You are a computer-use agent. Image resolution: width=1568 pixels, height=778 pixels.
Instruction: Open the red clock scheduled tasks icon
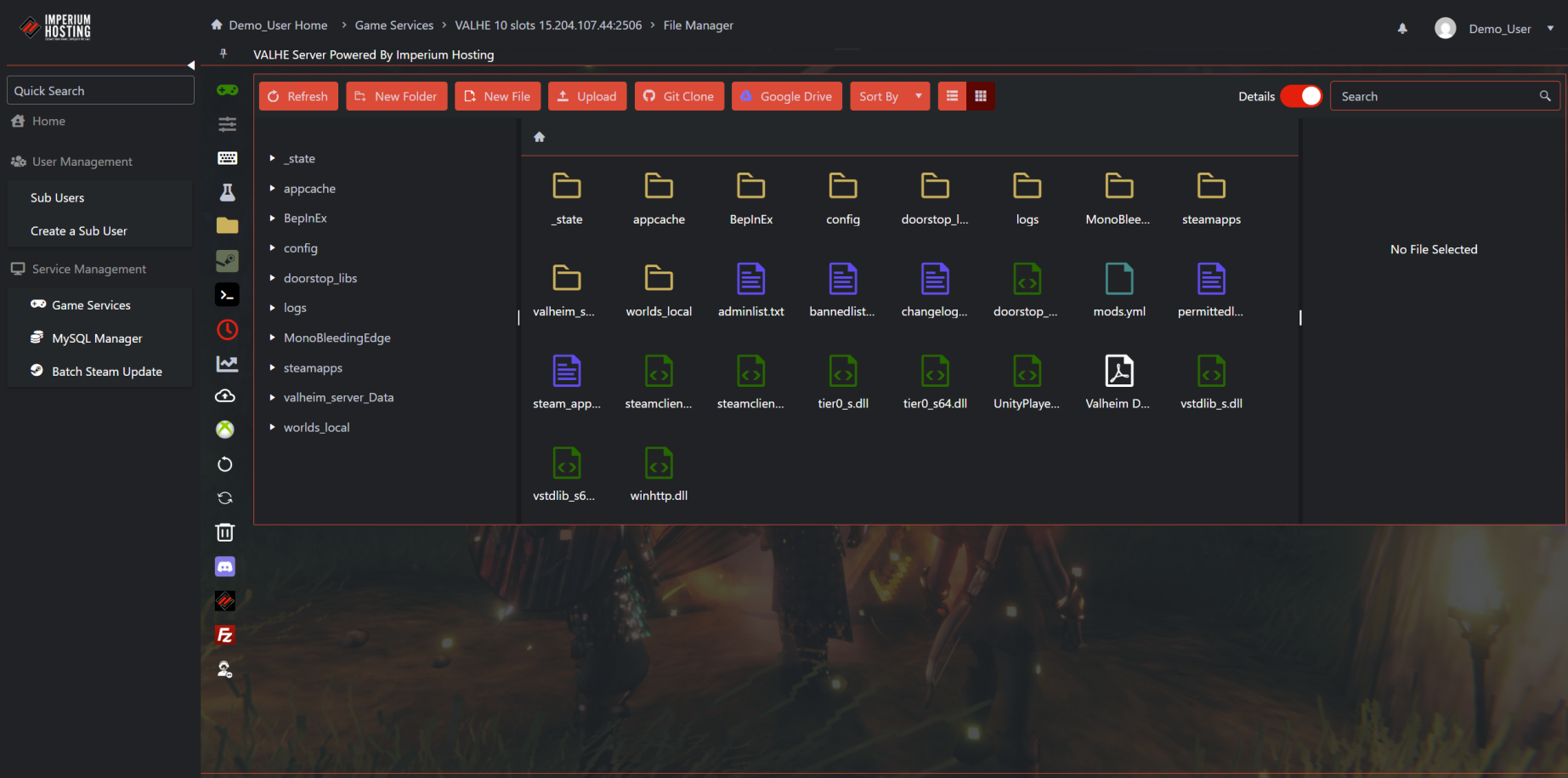227,329
